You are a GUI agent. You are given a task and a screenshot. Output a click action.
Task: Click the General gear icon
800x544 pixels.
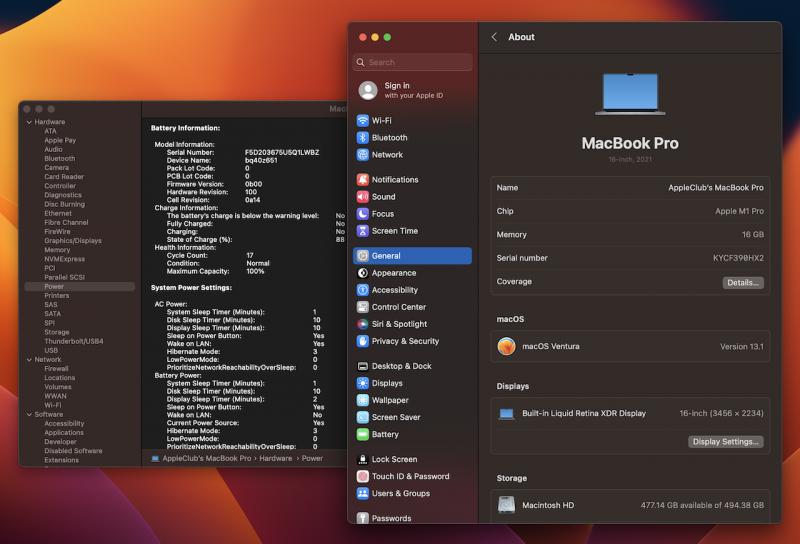(x=362, y=256)
